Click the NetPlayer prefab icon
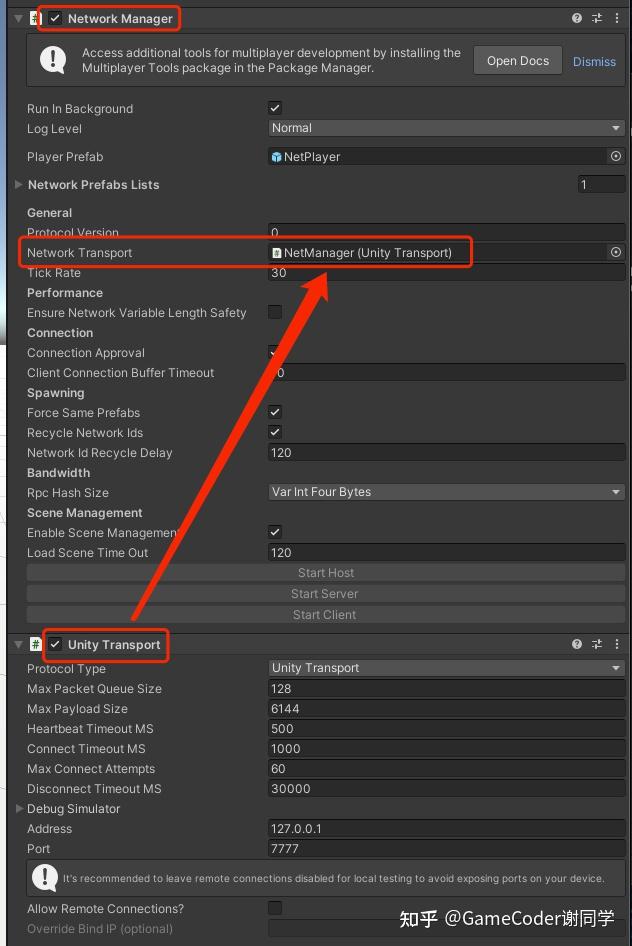Image resolution: width=632 pixels, height=946 pixels. [x=278, y=156]
